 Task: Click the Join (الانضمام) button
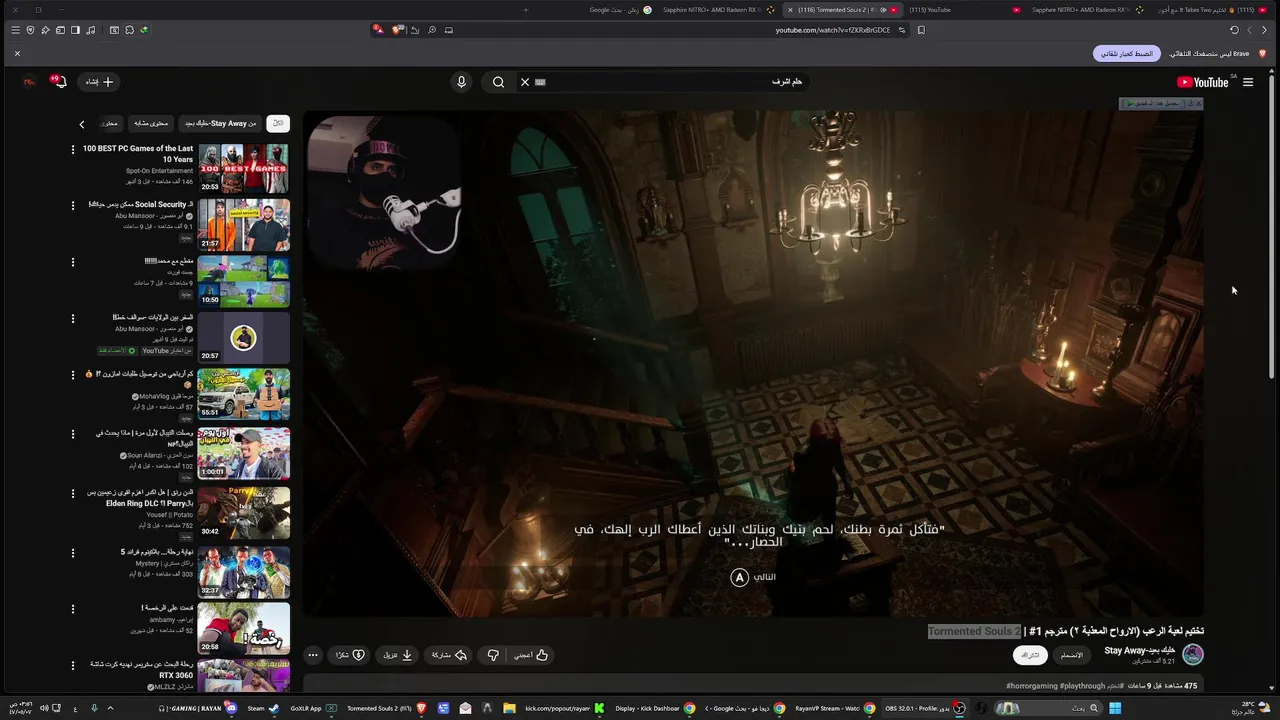1071,655
